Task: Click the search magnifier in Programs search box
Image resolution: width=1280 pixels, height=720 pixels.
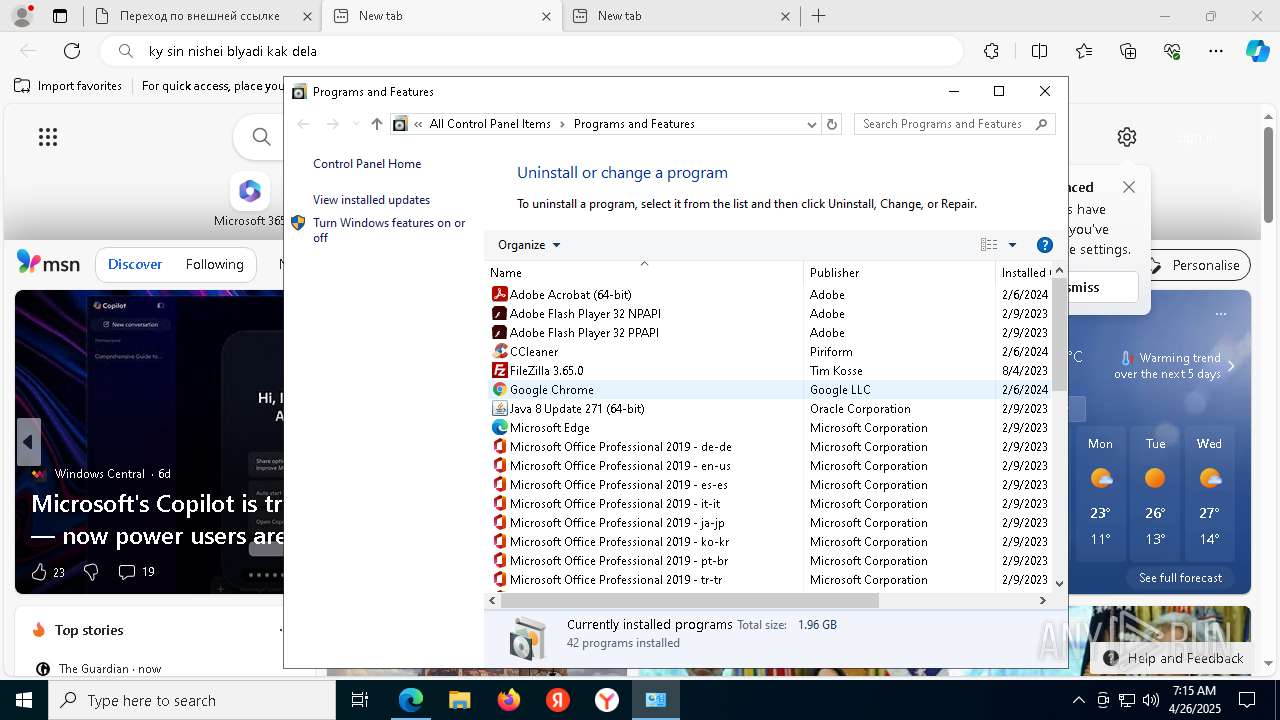Action: coord(1041,124)
